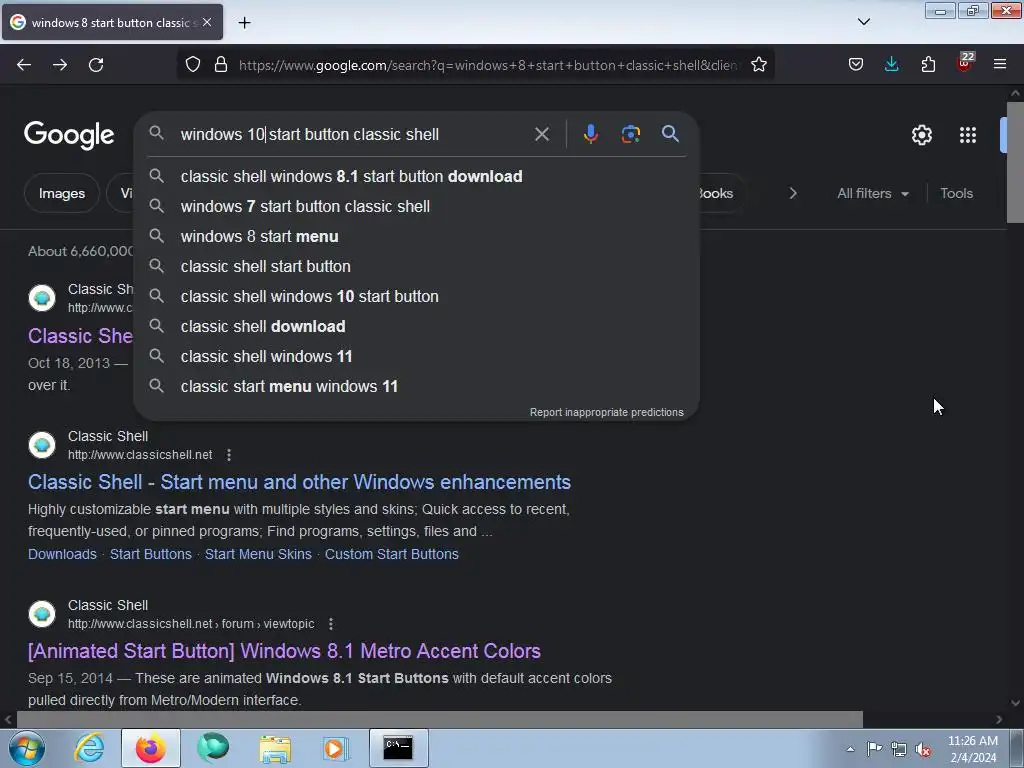Screen dimensions: 1024x768
Task: Open the network tray icon
Action: tap(899, 749)
